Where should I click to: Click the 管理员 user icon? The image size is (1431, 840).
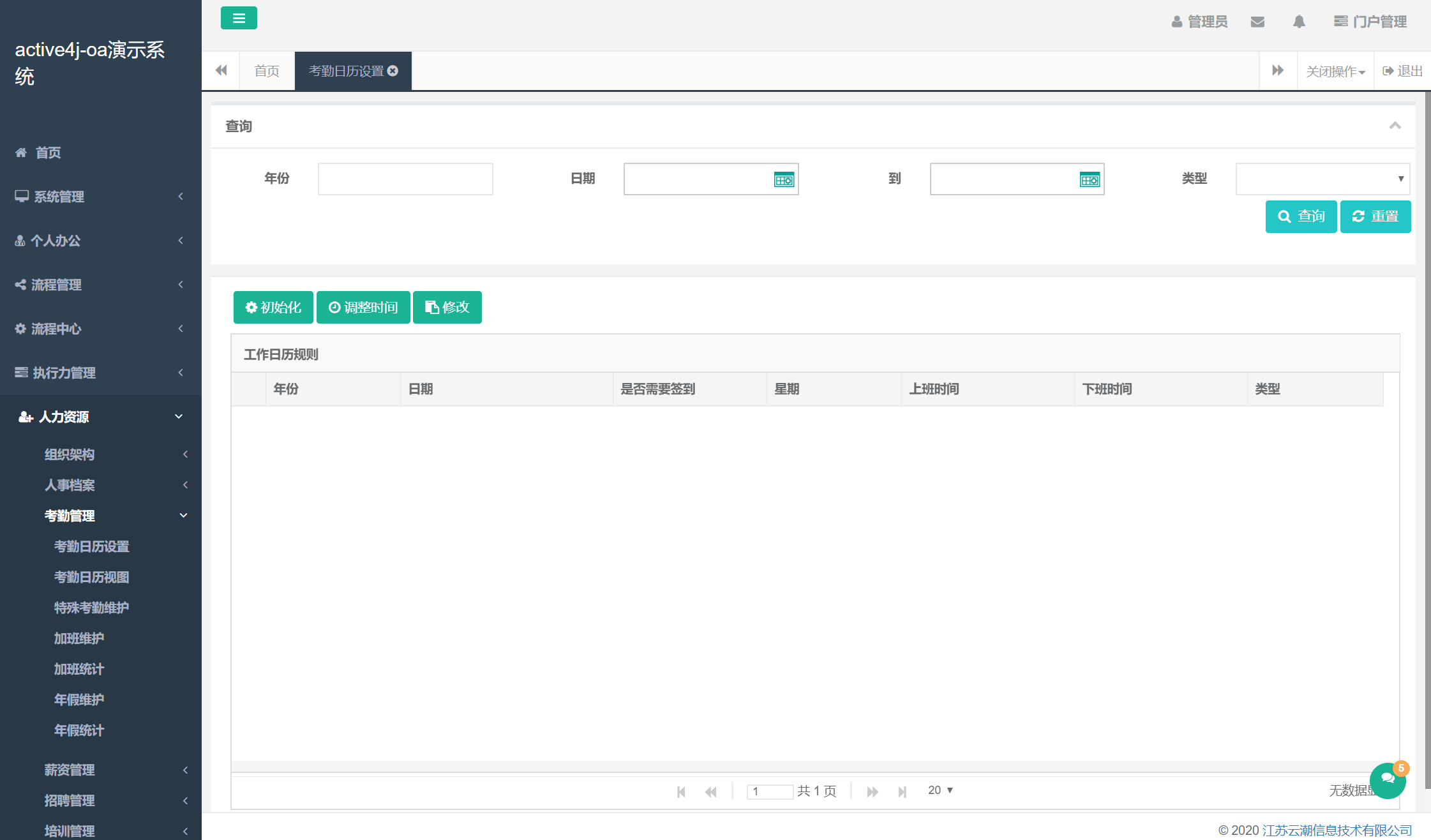1178,21
